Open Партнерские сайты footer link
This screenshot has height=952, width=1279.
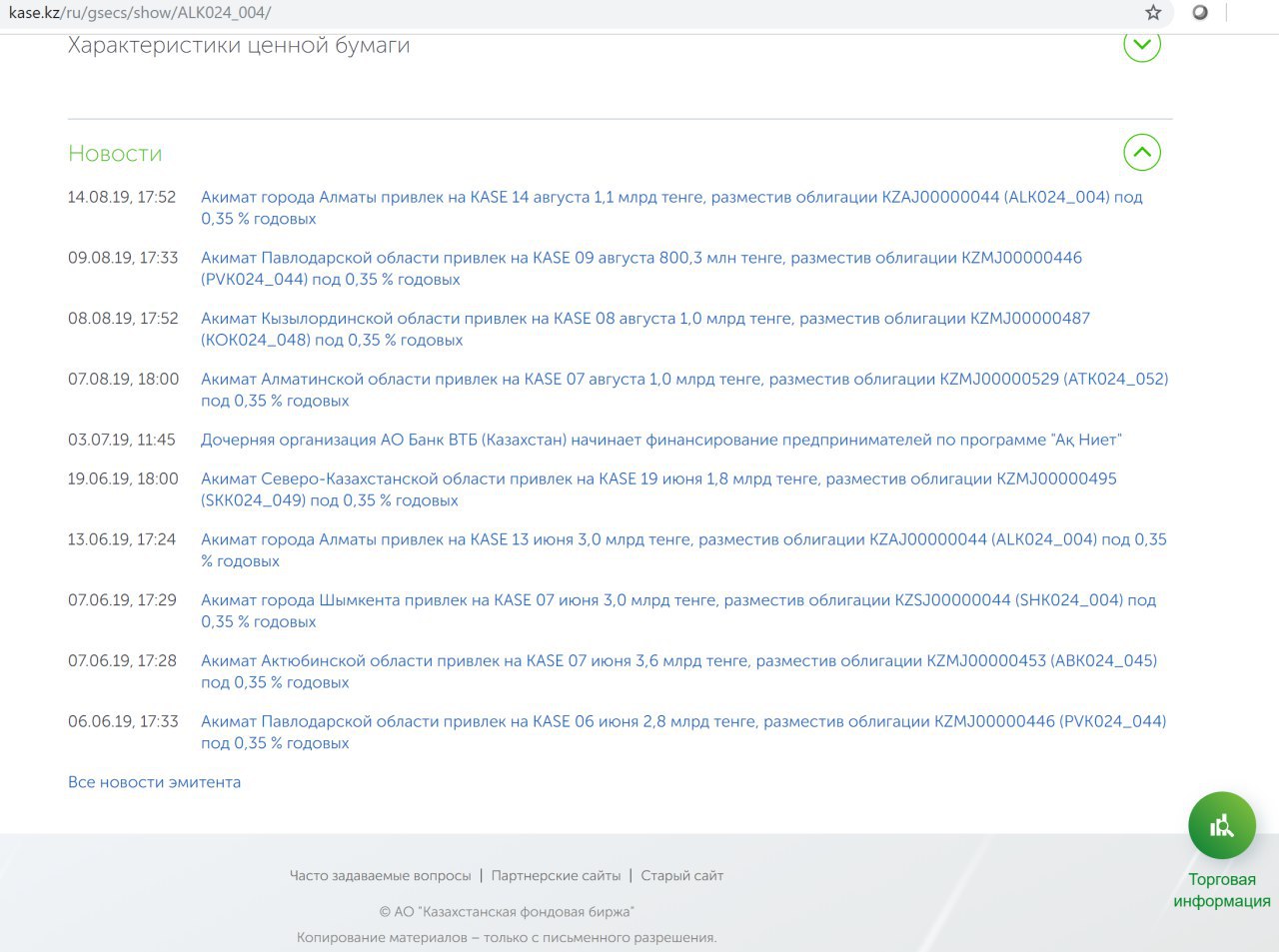[x=556, y=875]
